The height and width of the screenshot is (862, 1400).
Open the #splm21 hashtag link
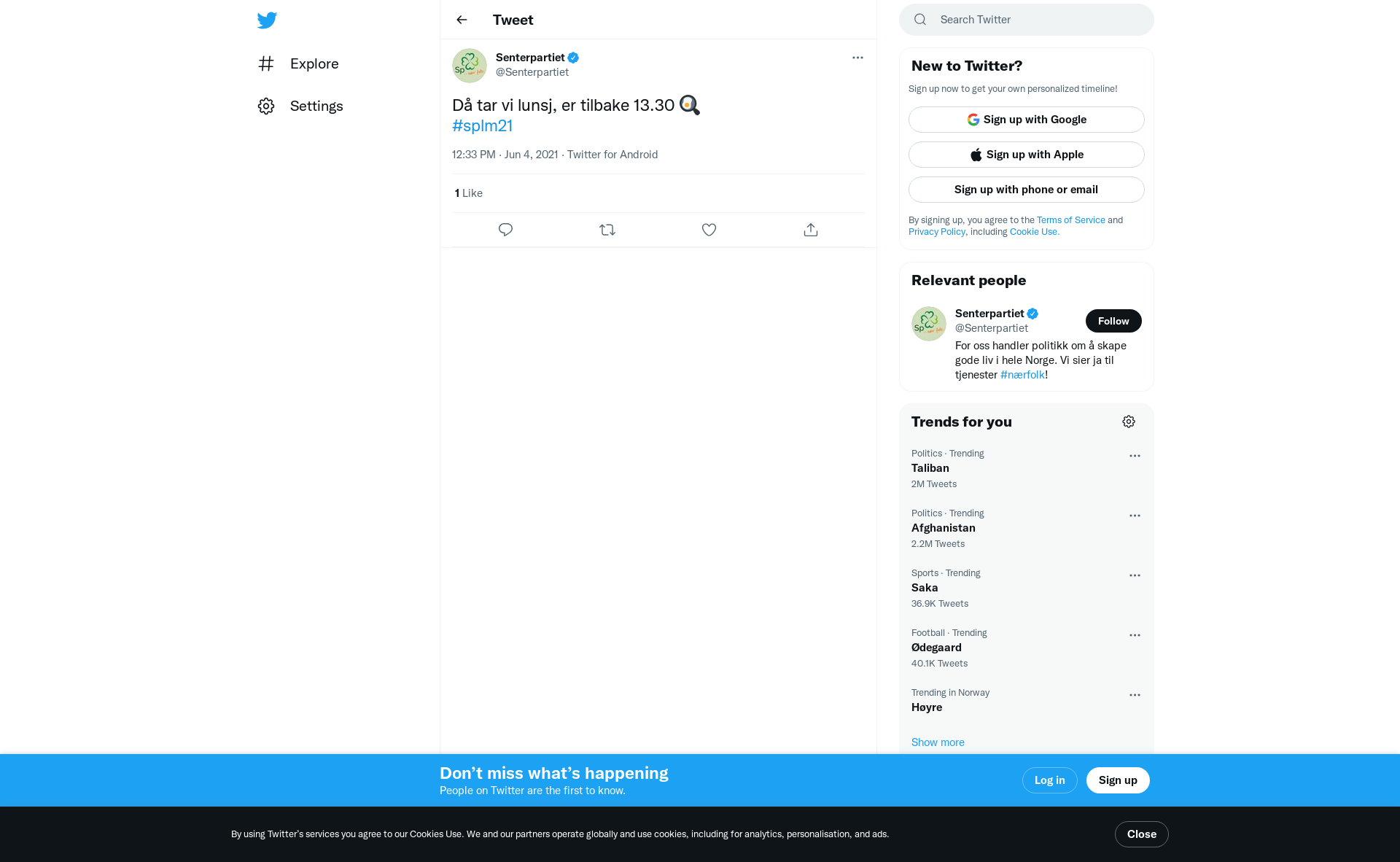click(482, 125)
